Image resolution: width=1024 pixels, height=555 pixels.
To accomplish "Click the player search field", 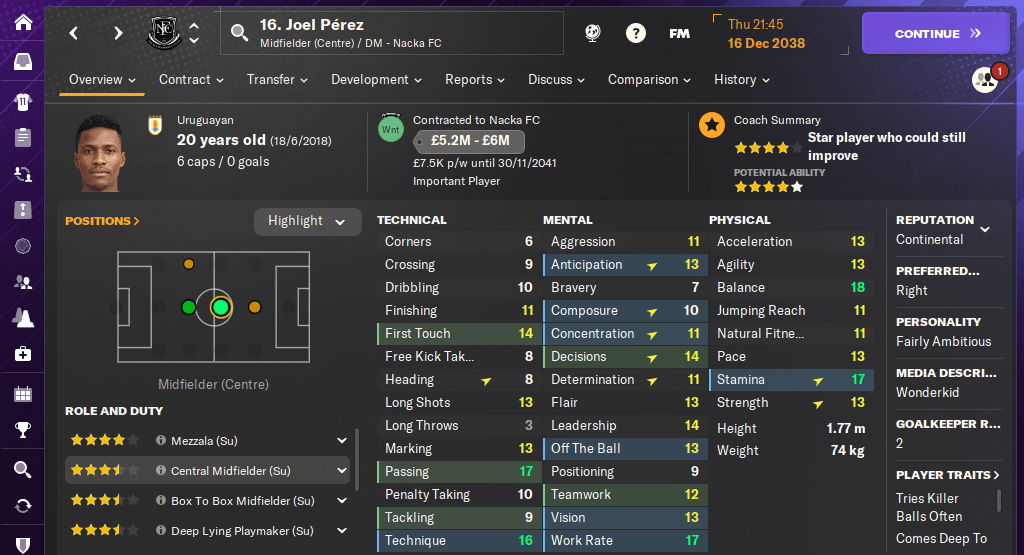I will (395, 33).
